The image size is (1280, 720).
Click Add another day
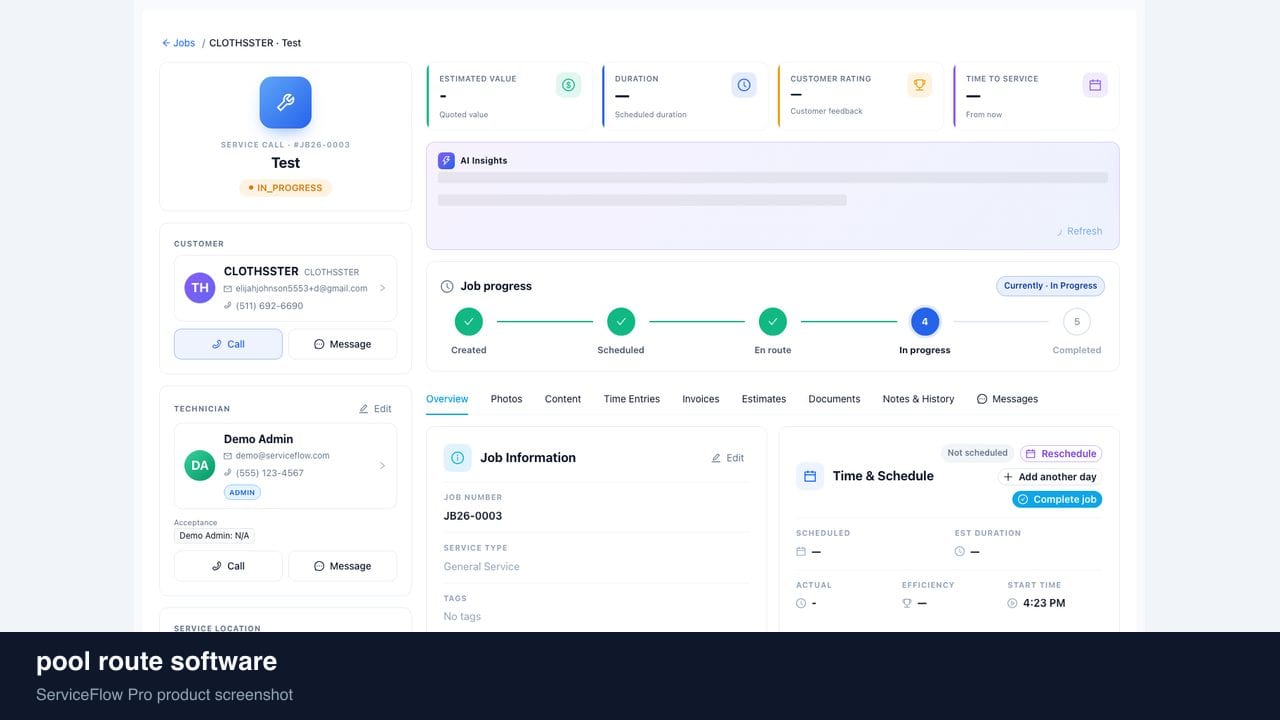coord(1050,477)
